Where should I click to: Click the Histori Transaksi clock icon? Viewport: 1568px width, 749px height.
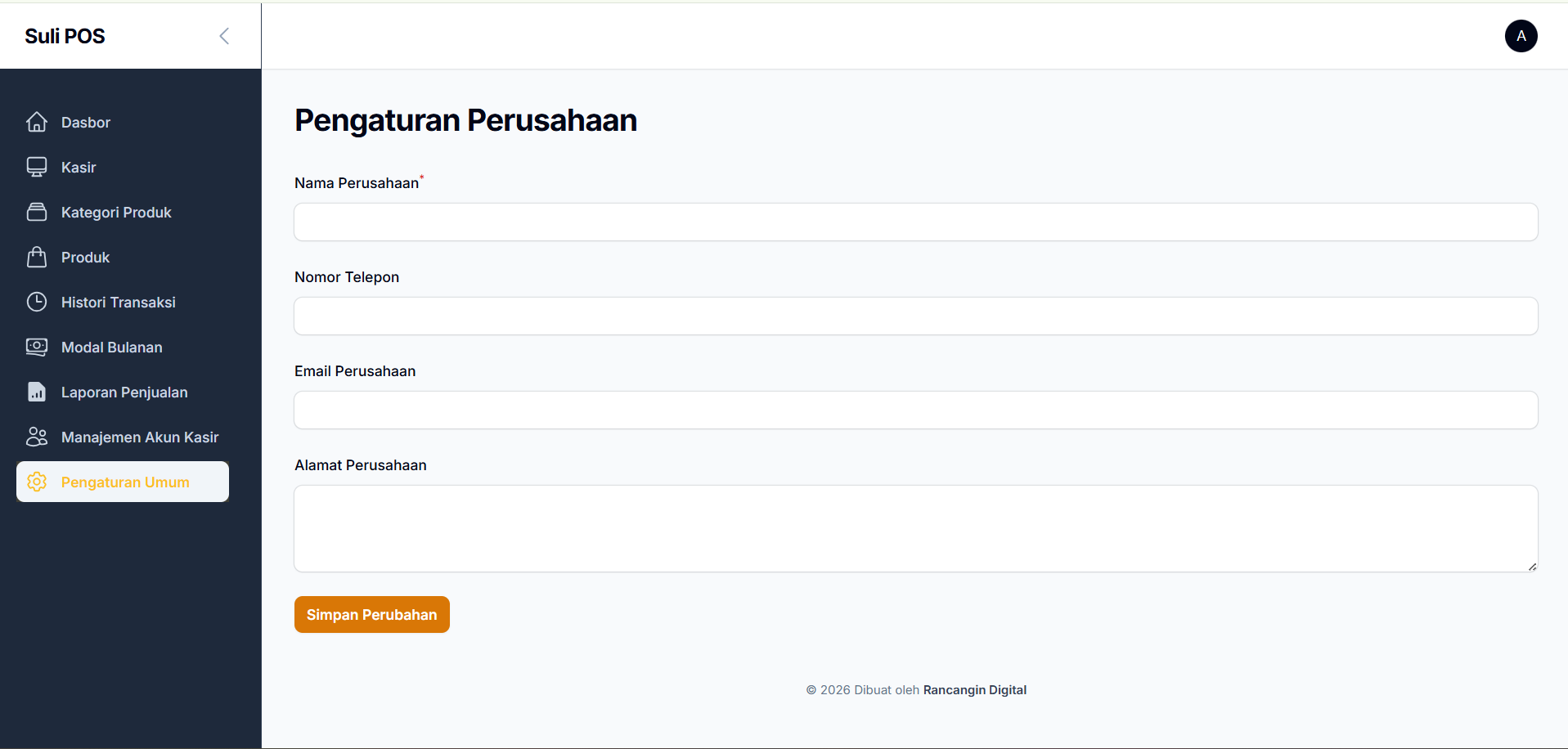(x=37, y=302)
